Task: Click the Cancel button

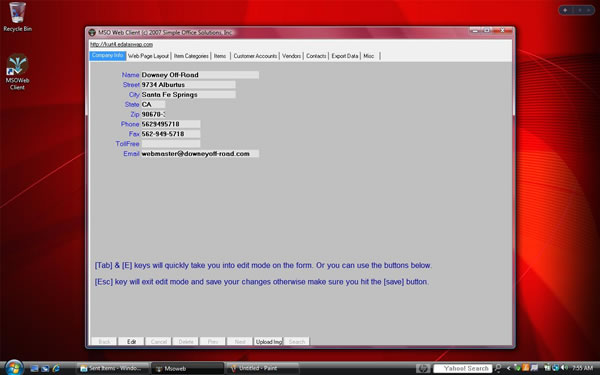Action: (158, 341)
